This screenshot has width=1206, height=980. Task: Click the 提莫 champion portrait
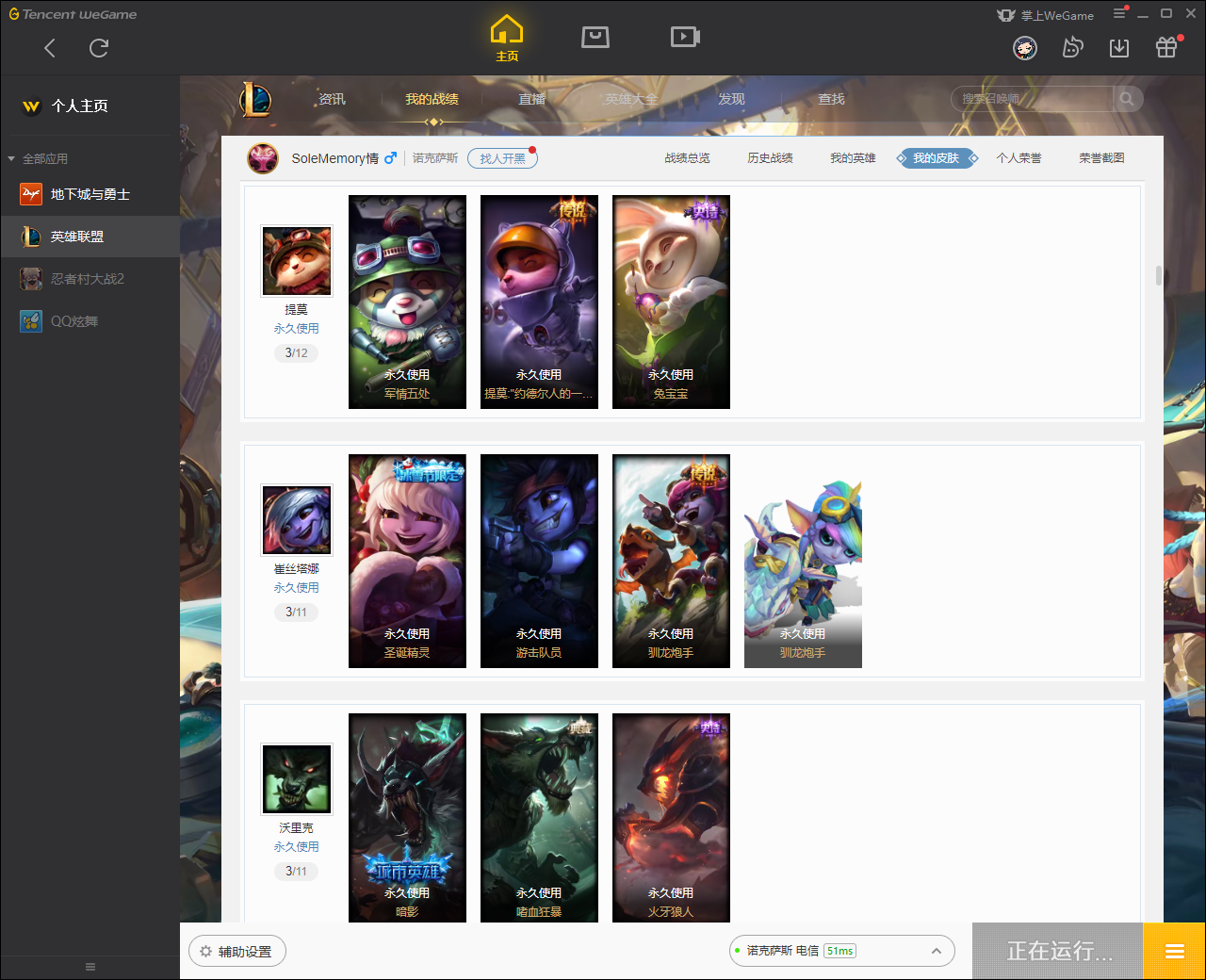tap(297, 261)
